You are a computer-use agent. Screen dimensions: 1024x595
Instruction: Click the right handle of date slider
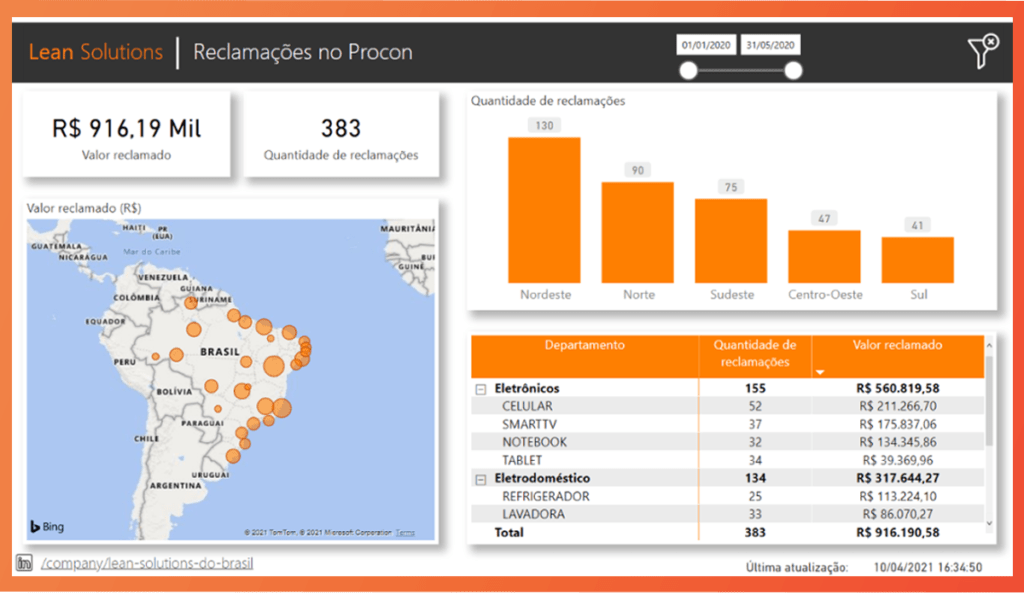click(x=793, y=70)
